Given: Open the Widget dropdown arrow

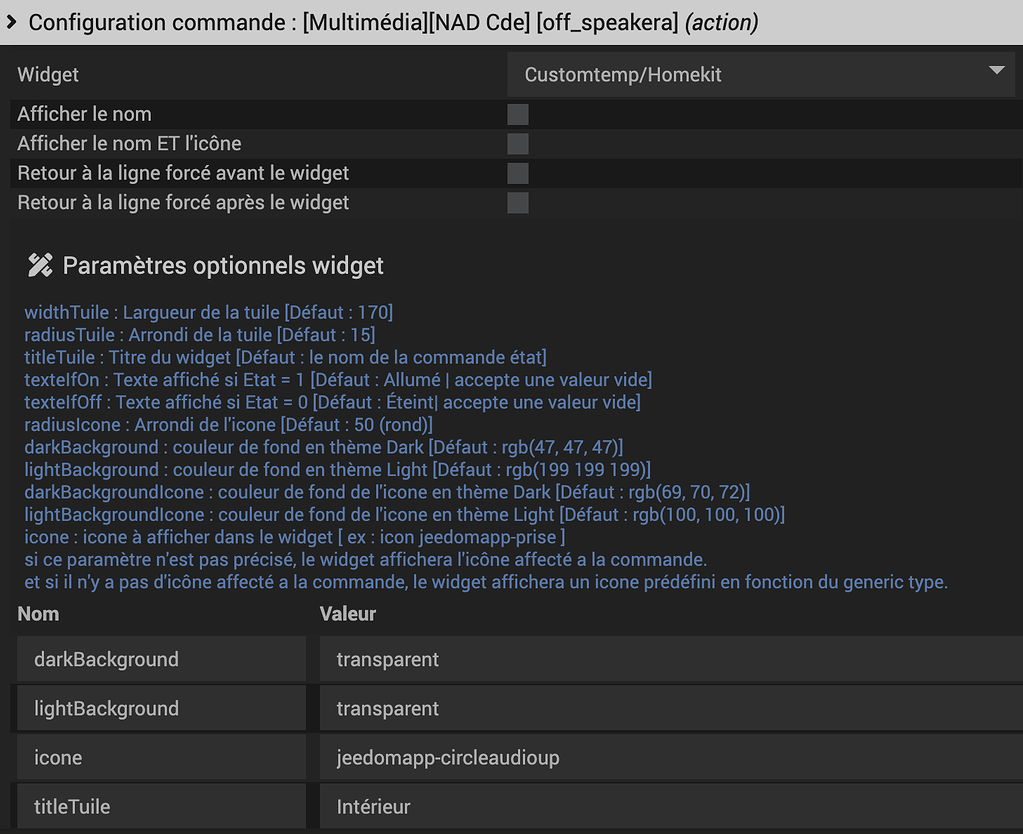Looking at the screenshot, I should point(996,70).
